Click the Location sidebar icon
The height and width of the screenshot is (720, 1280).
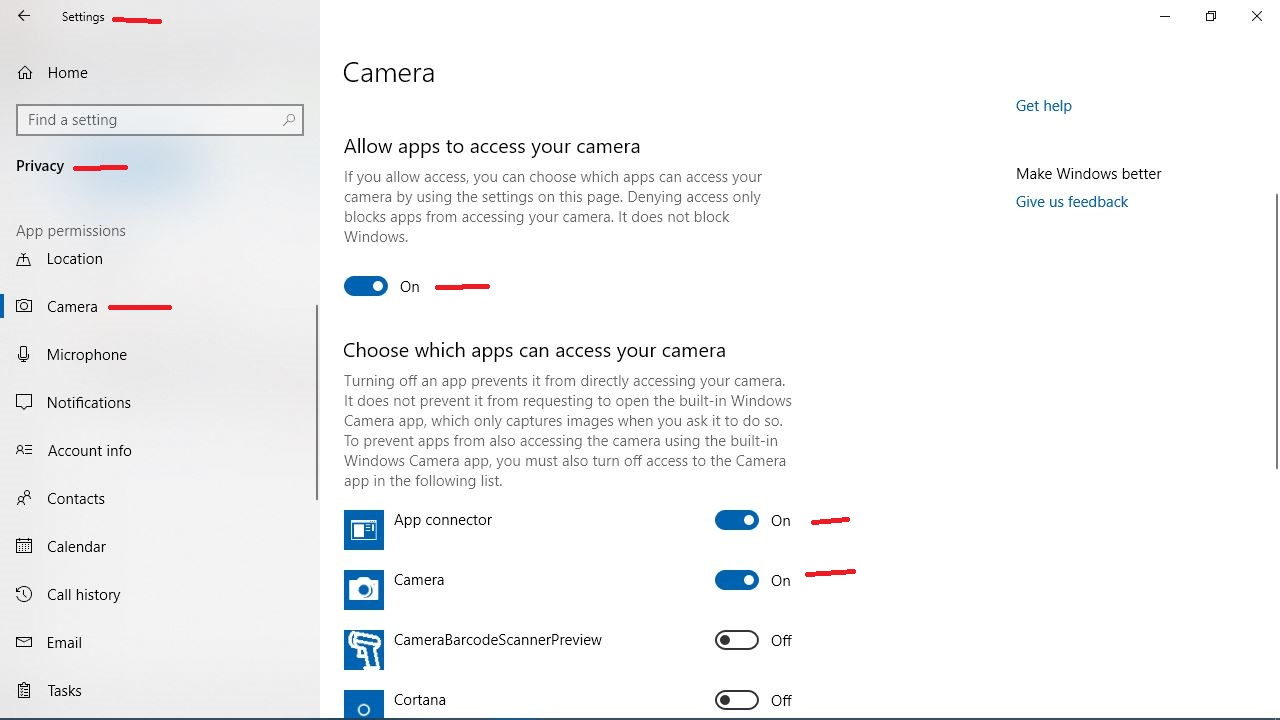pos(25,259)
